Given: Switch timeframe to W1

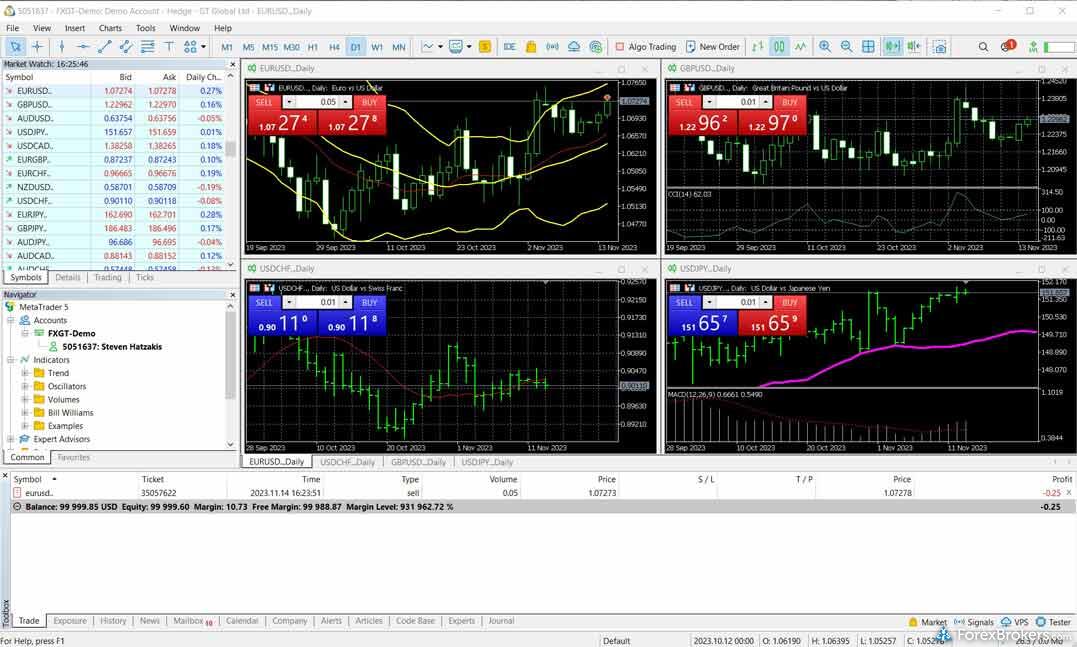Looking at the screenshot, I should point(377,47).
